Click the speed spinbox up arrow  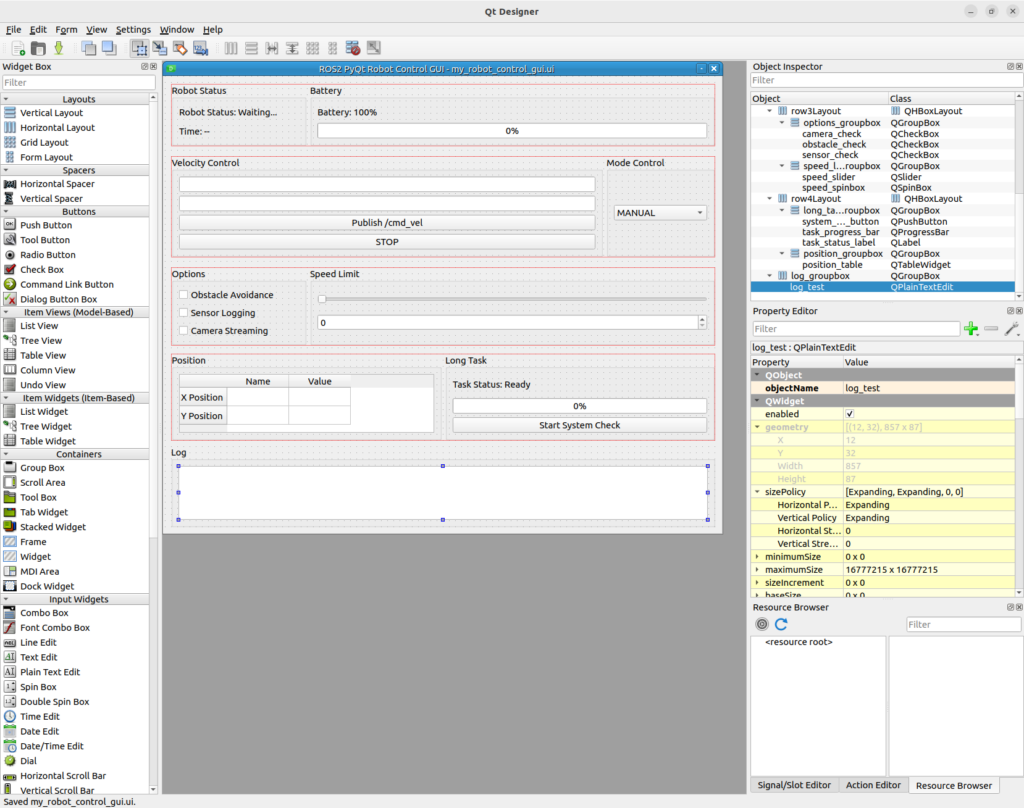pyautogui.click(x=702, y=319)
